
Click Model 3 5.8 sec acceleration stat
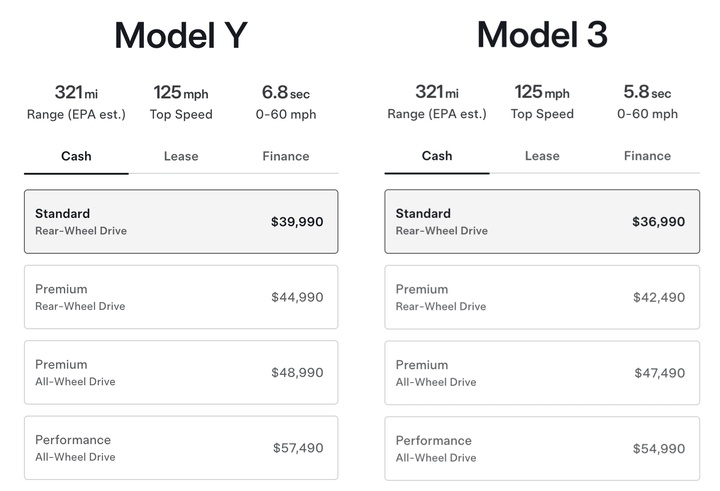point(647,102)
